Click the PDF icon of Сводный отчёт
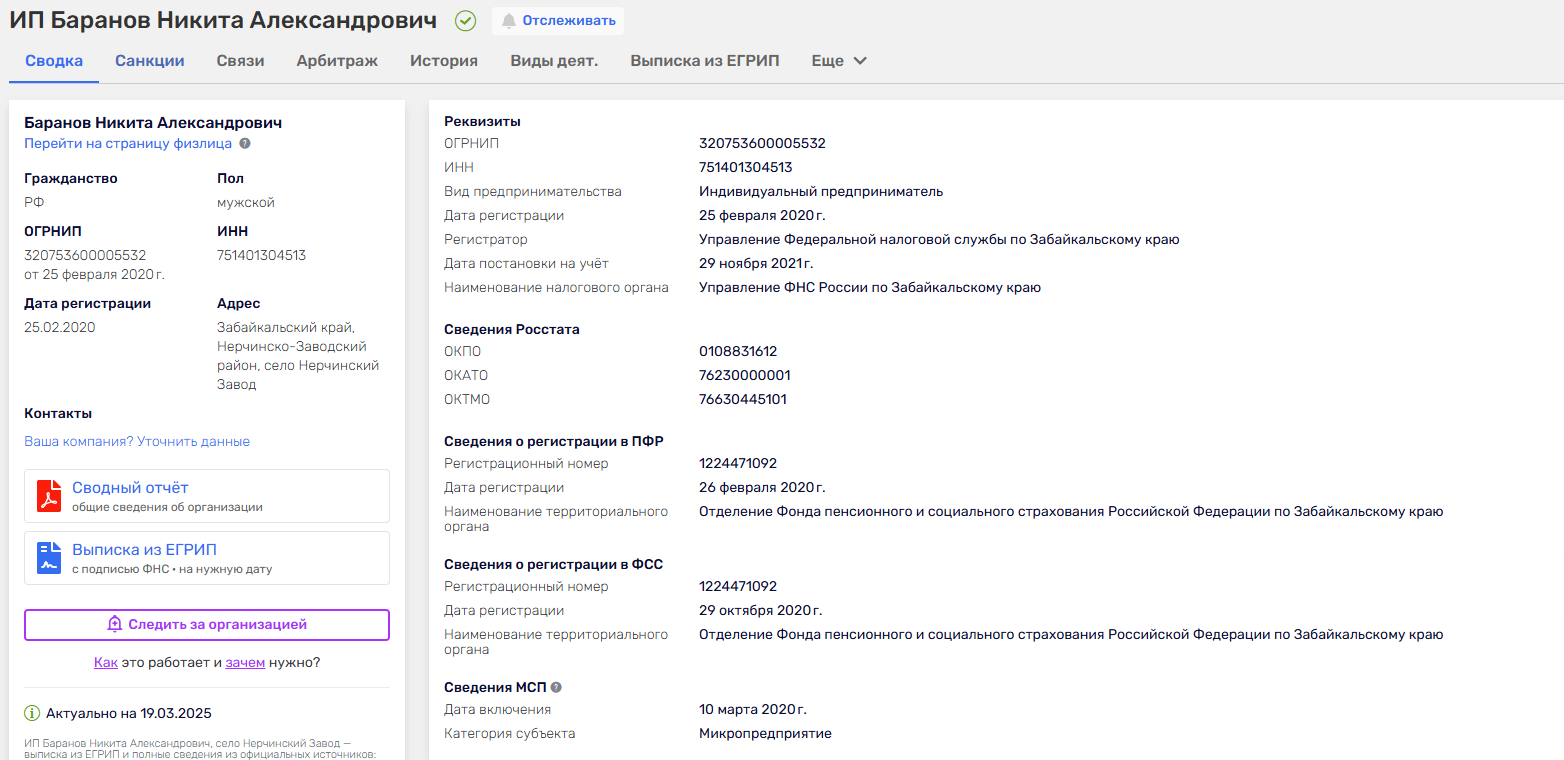This screenshot has height=760, width=1564. [x=49, y=496]
